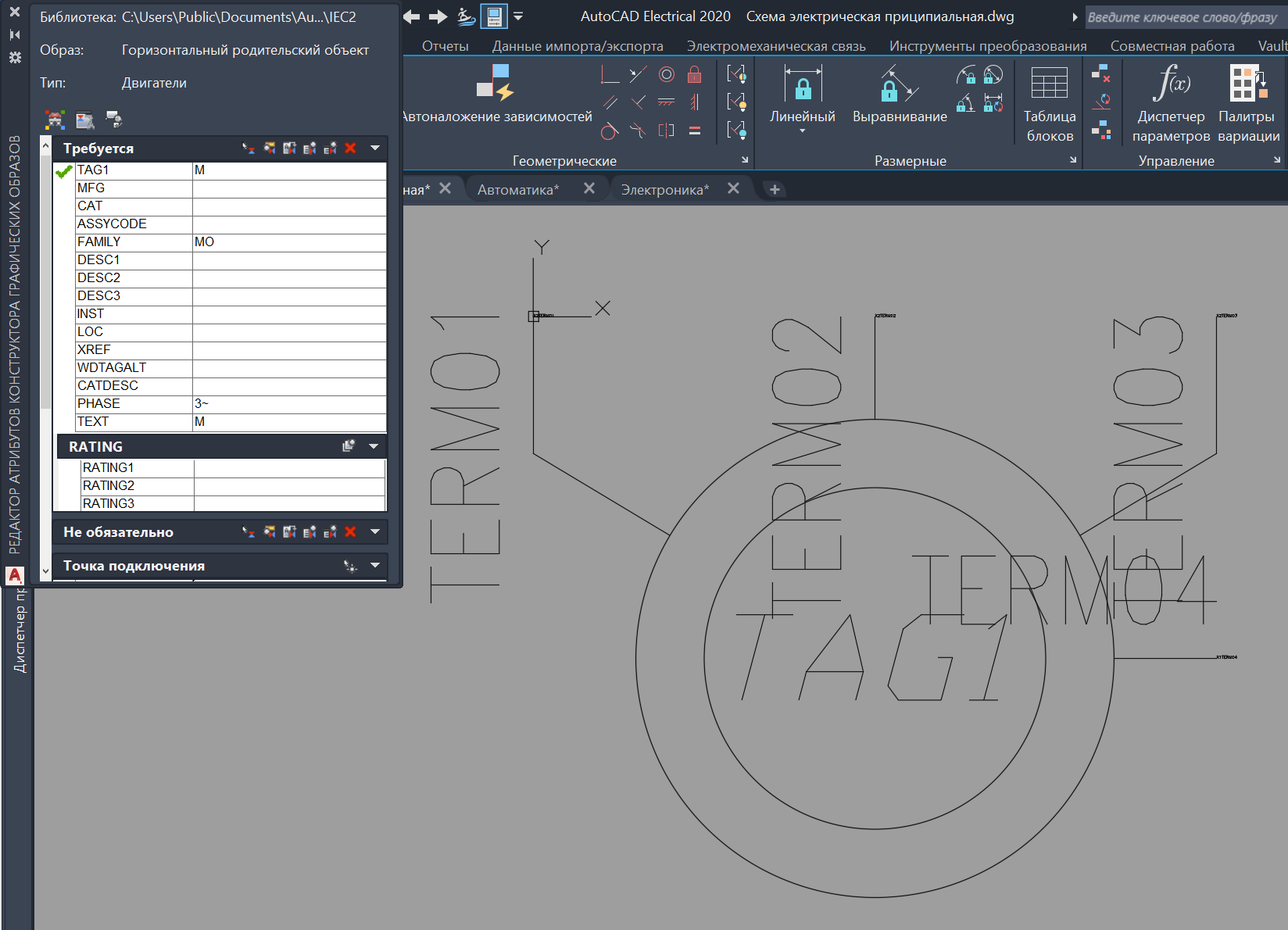Click the Symbol Configuration icon above Требуется

click(x=55, y=120)
